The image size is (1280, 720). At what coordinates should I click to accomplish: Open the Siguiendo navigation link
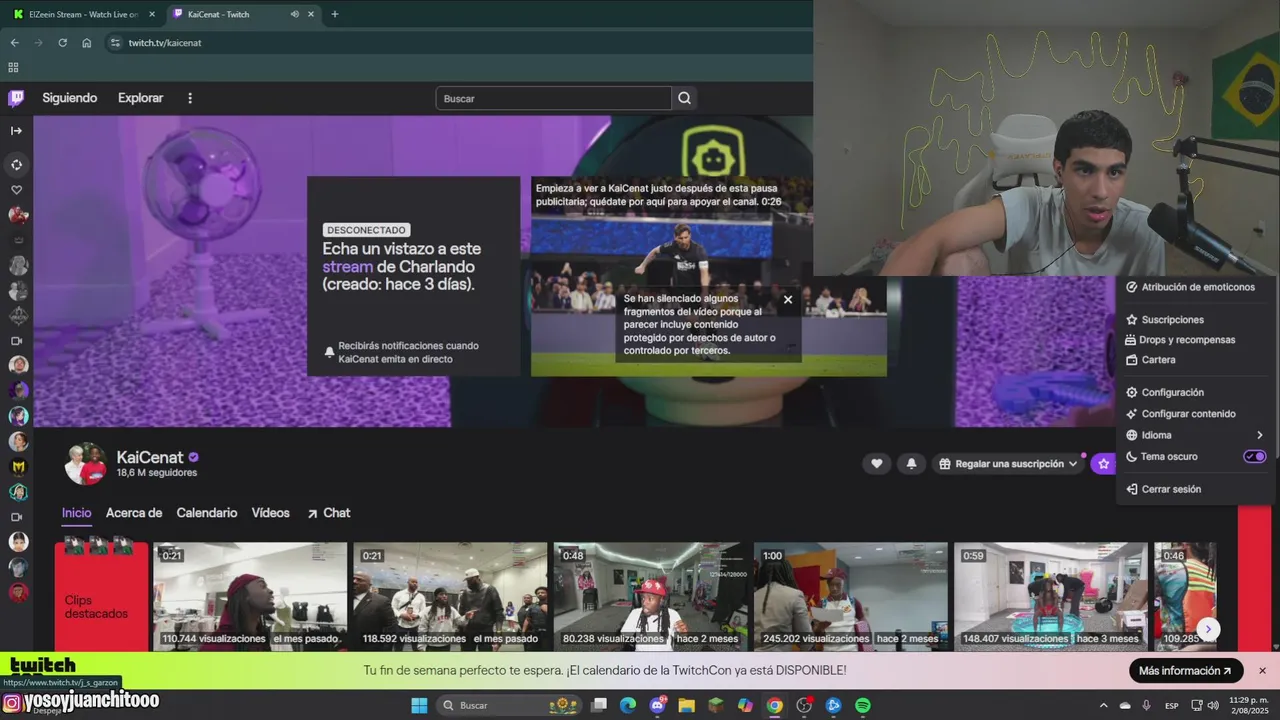[70, 98]
